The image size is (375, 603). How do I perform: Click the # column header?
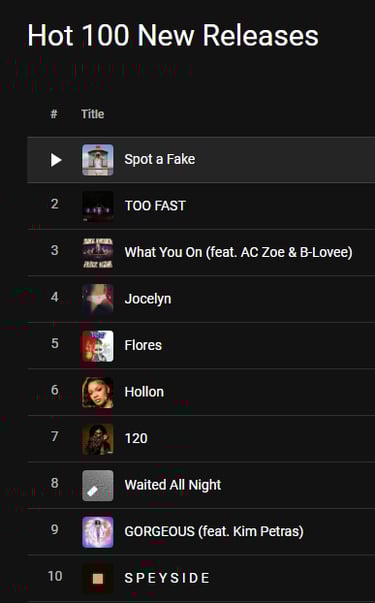coord(54,114)
